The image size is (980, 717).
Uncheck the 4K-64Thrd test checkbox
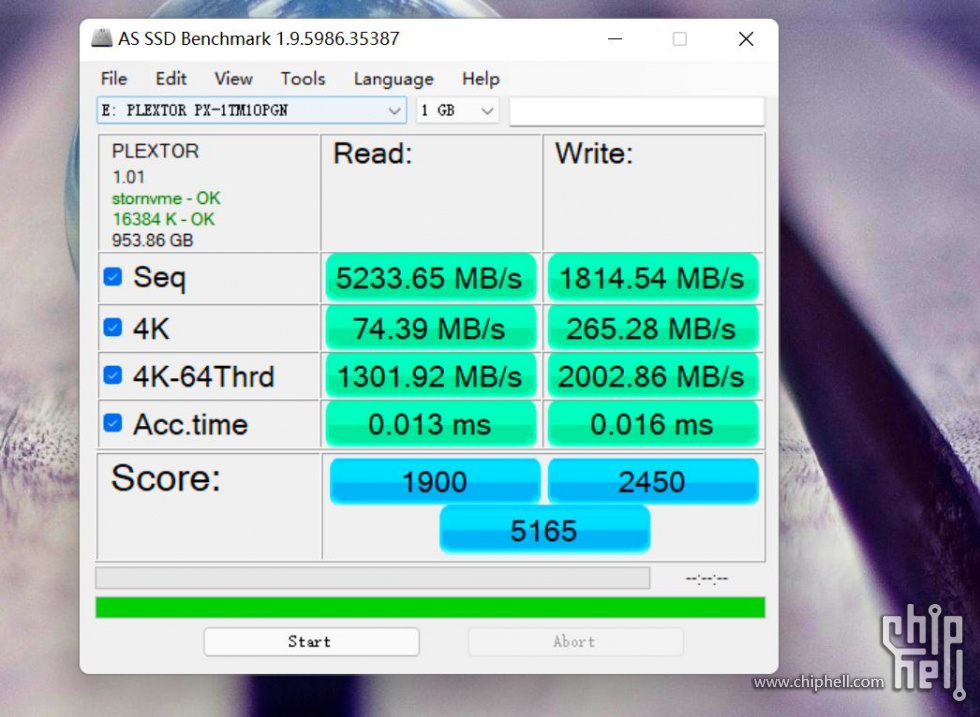pyautogui.click(x=112, y=376)
